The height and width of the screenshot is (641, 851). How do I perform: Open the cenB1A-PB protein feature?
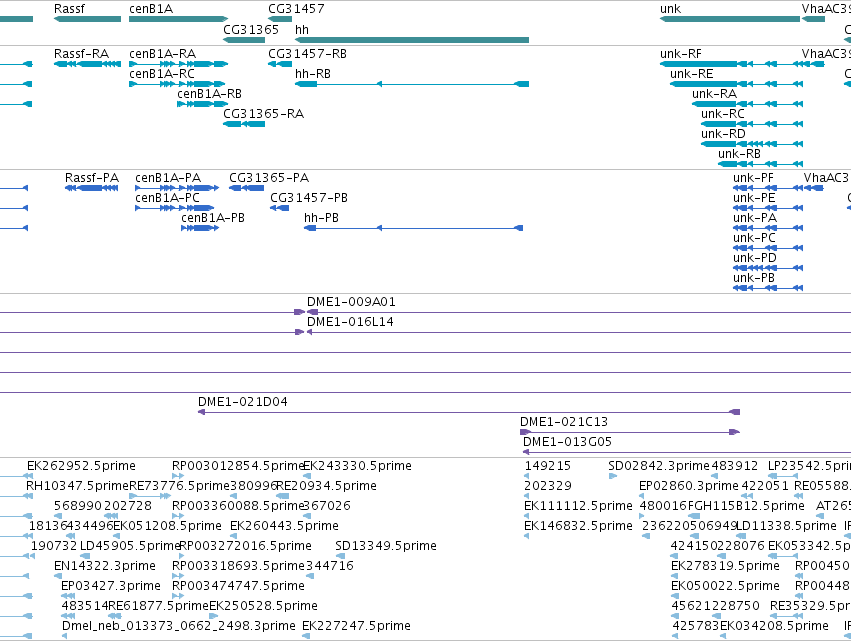(200, 229)
